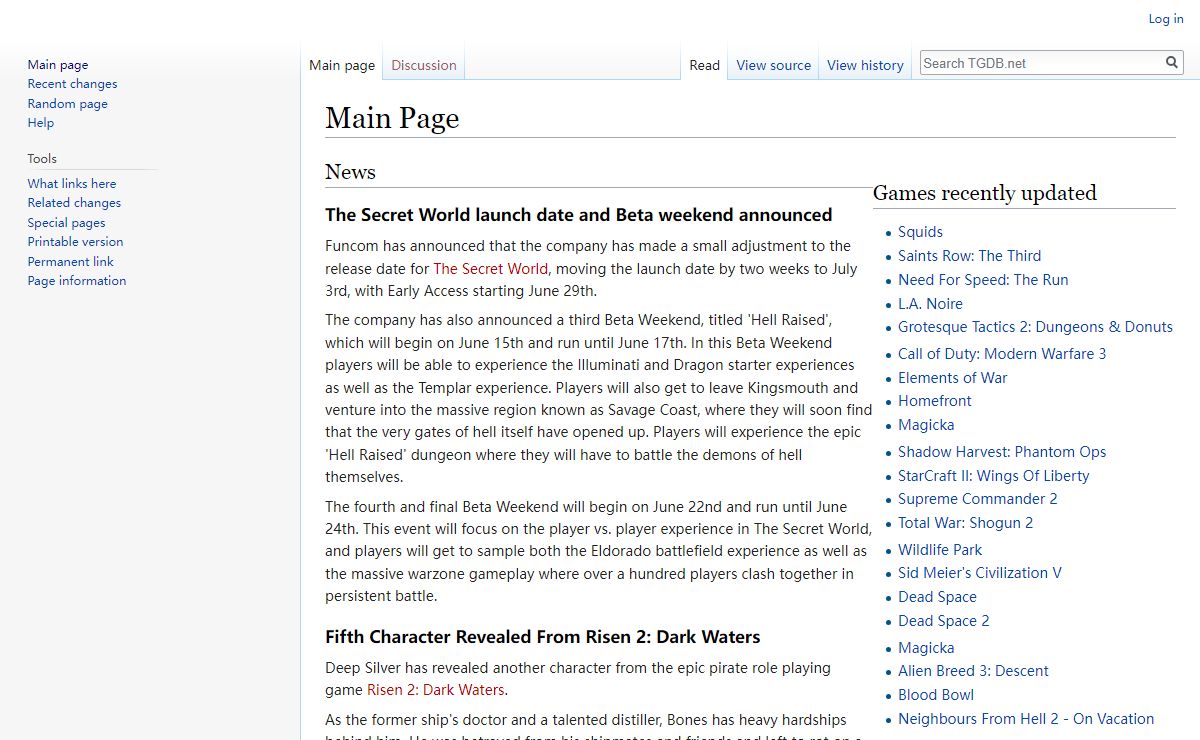Image resolution: width=1200 pixels, height=740 pixels.
Task: Open Sid Meier's Civilization V
Action: (980, 573)
